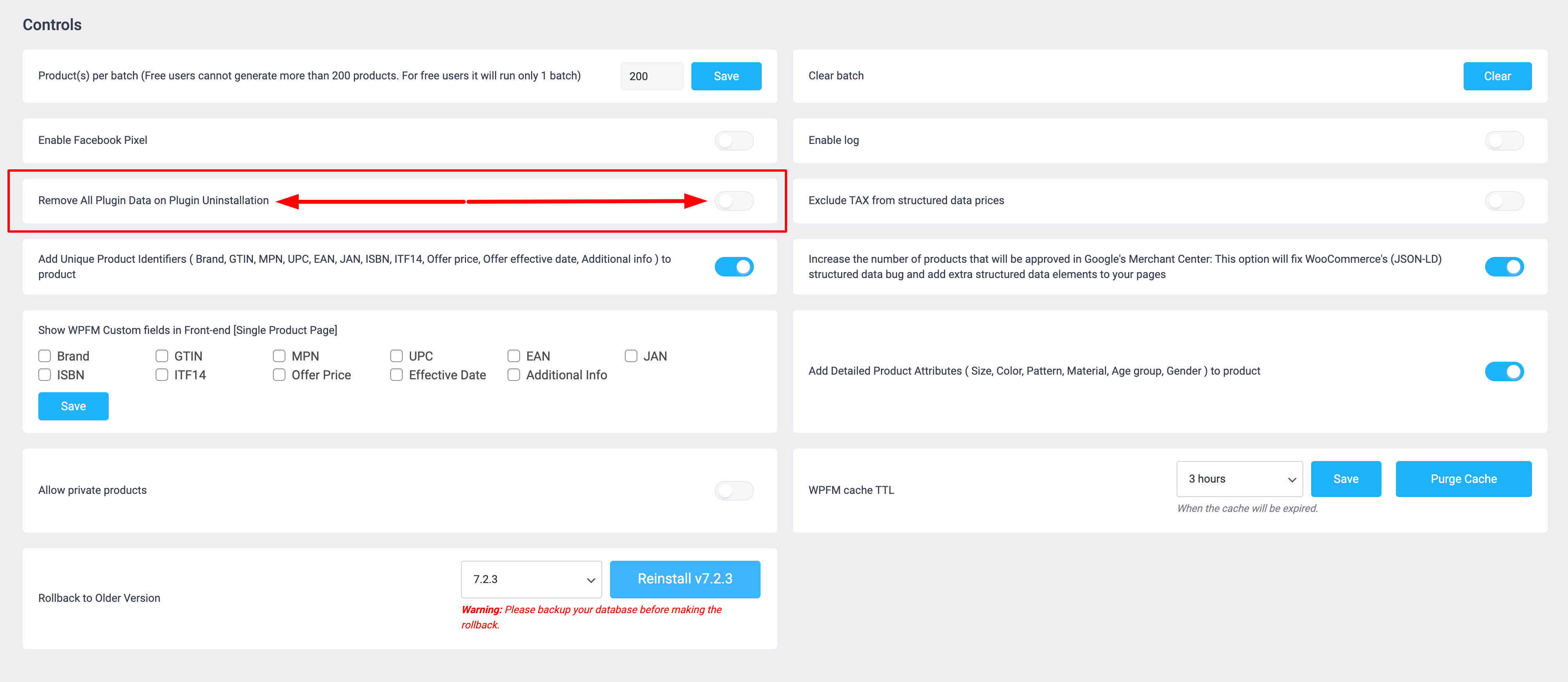This screenshot has height=682, width=1568.
Task: Open the Rollback version selector dropdown
Action: pos(530,578)
